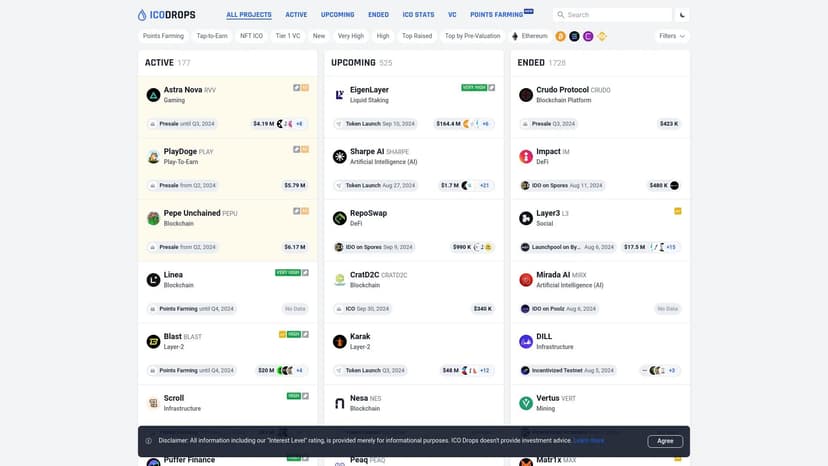
Task: Select the Layer3 project icon
Action: pyautogui.click(x=526, y=218)
